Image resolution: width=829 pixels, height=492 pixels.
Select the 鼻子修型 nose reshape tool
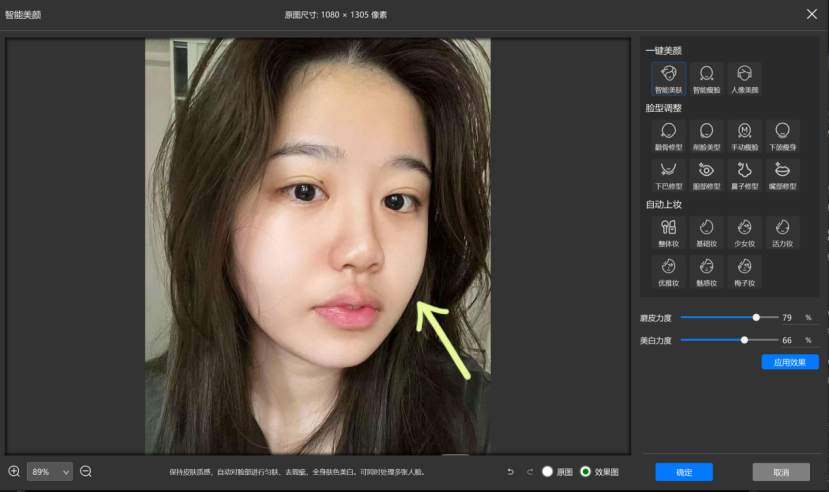point(744,175)
